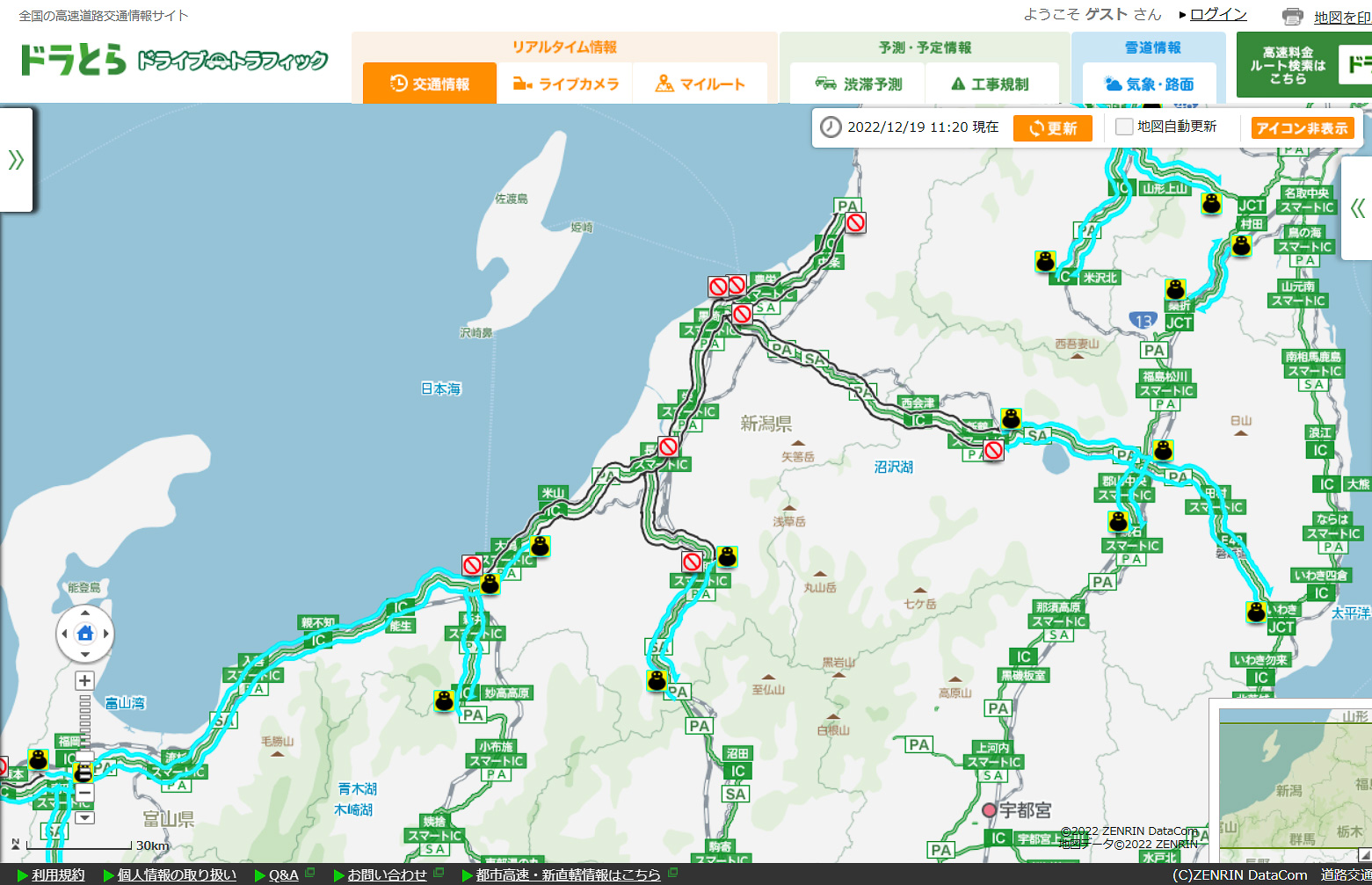Click the printer icon in the header

[x=1292, y=17]
